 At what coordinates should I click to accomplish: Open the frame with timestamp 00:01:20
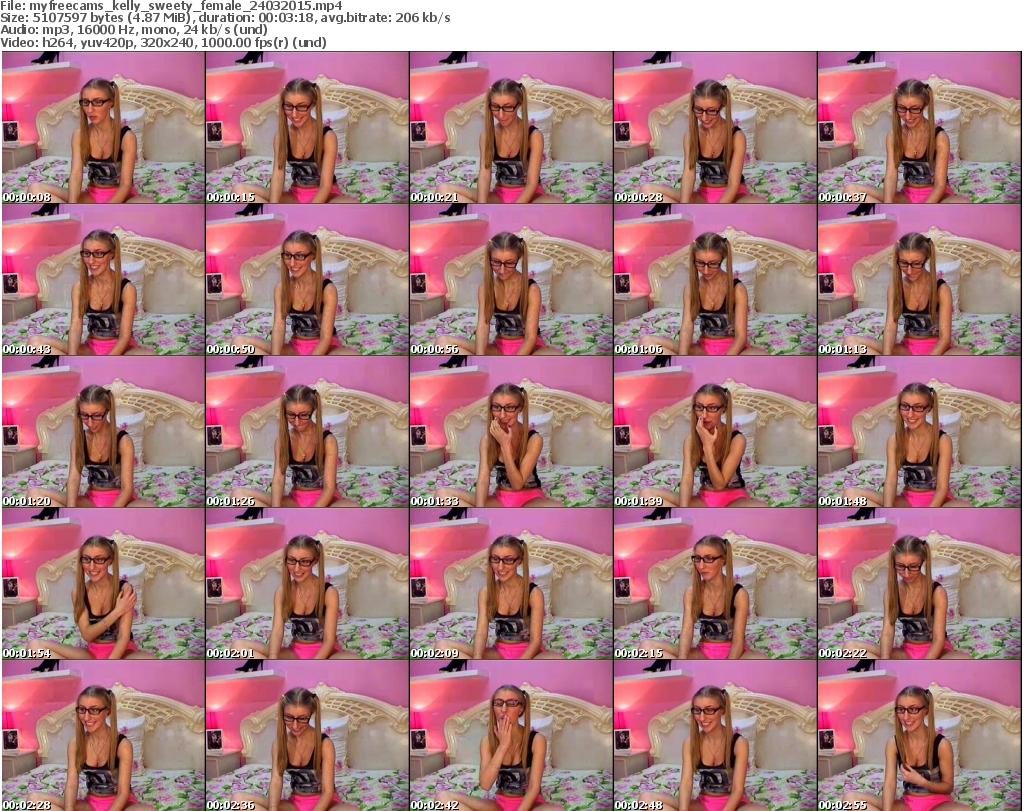[103, 432]
